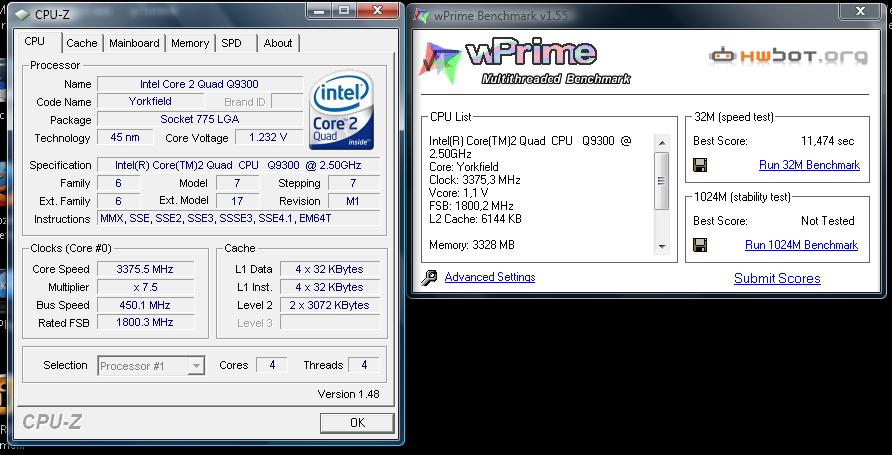This screenshot has width=892, height=455.
Task: Click the key icon beside Advanced Settings
Action: (430, 278)
